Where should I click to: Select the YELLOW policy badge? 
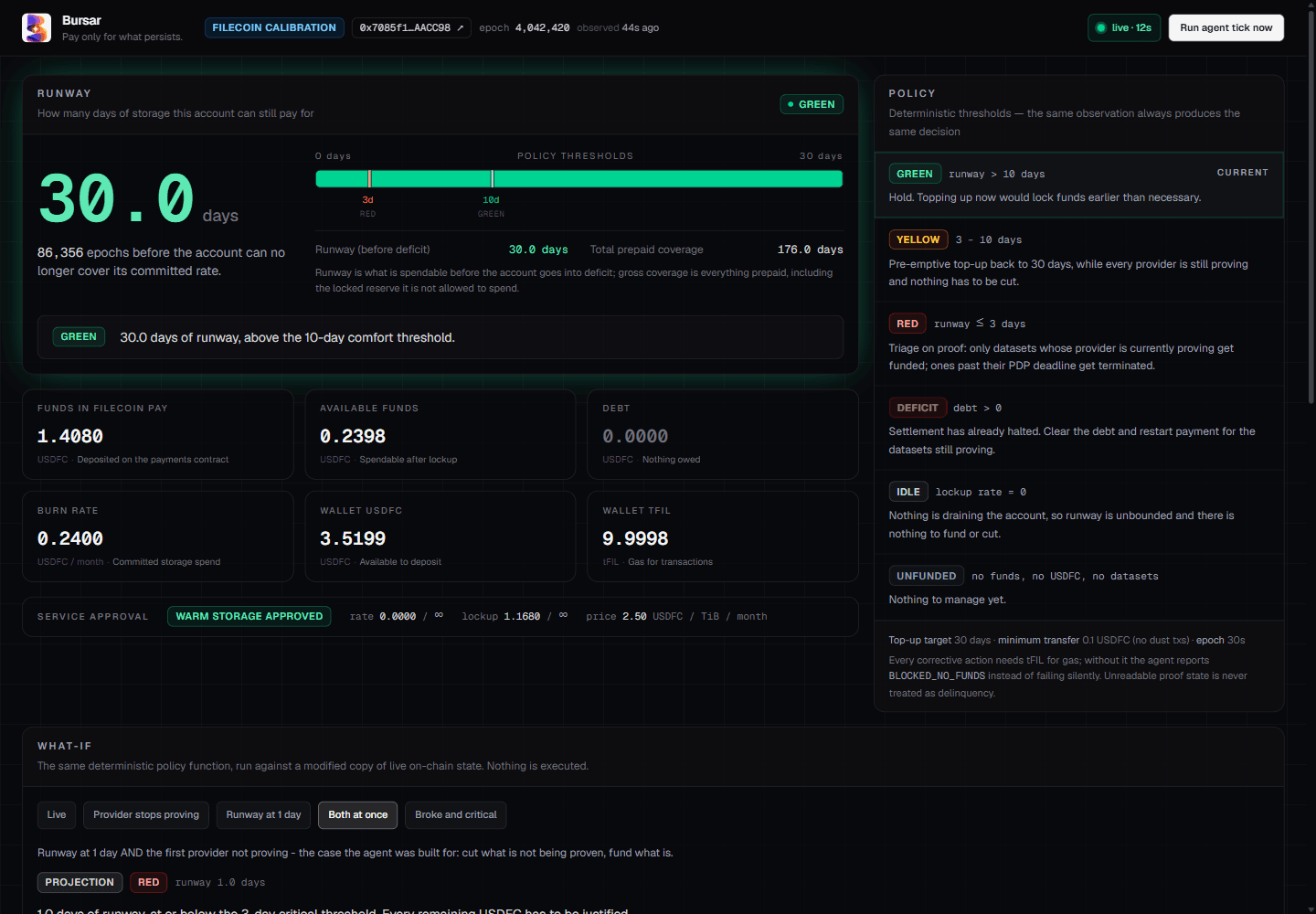918,239
